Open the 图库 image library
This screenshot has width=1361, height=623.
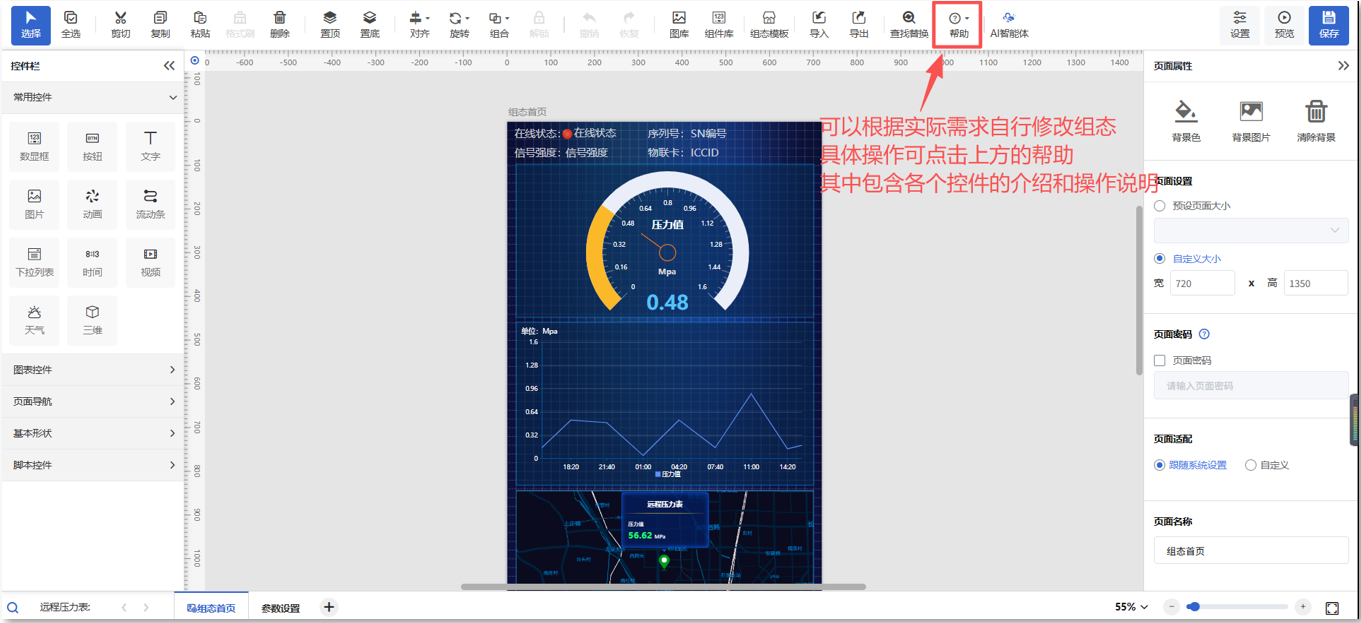click(x=679, y=25)
